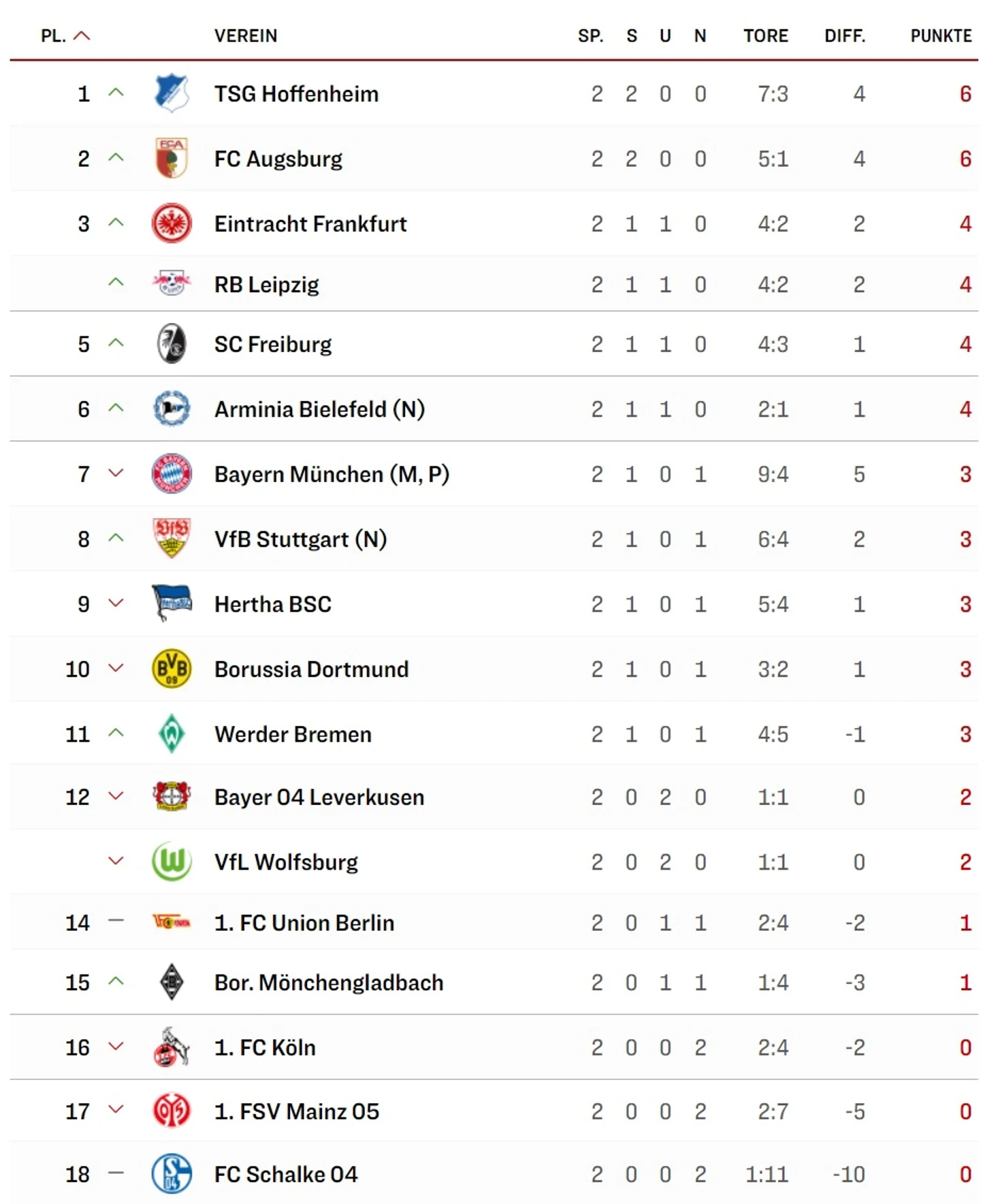Click the RB Leipzig bulls logo
The width and height of the screenshot is (994, 1204).
[171, 283]
